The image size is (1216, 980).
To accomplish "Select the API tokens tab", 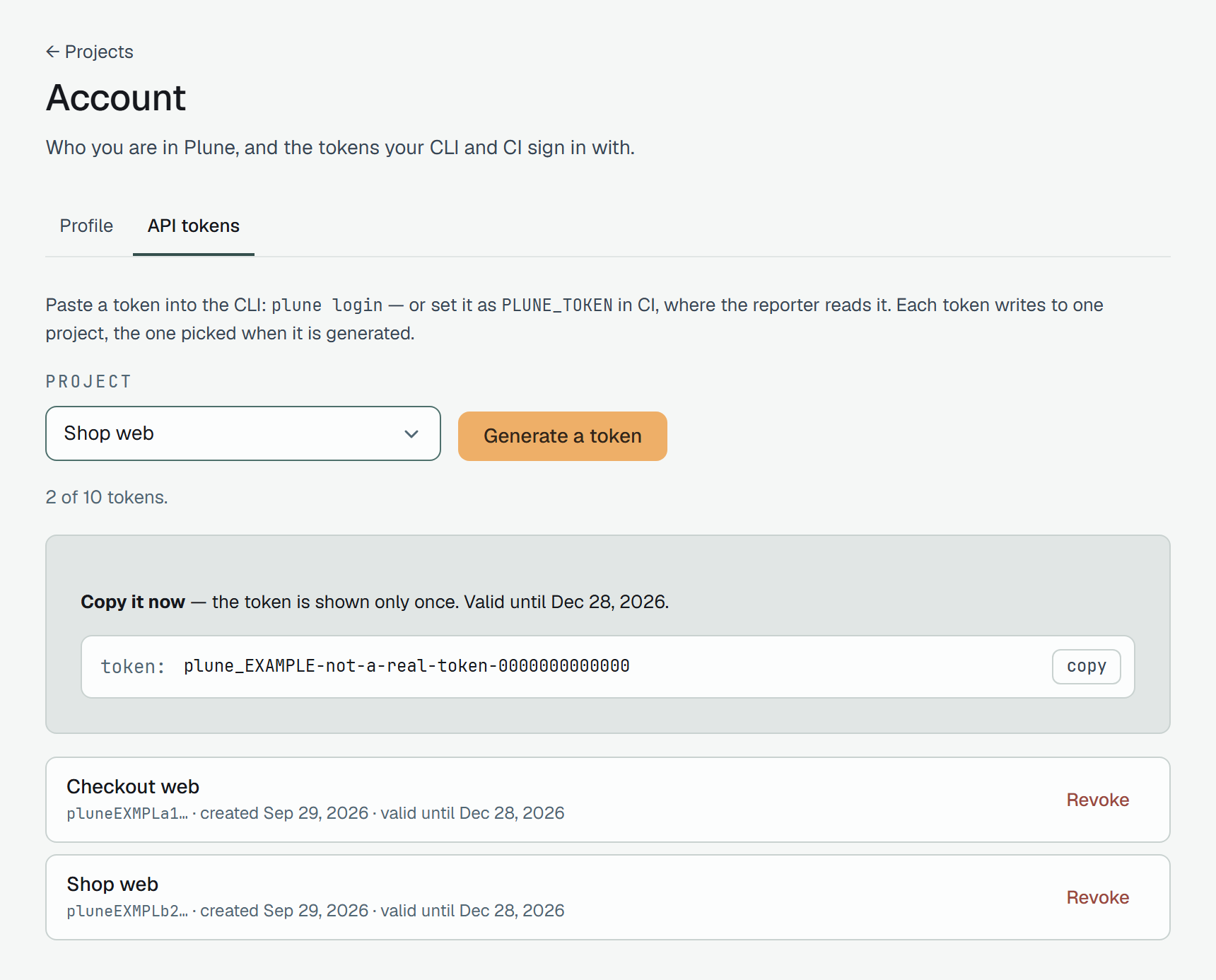I will (x=194, y=226).
